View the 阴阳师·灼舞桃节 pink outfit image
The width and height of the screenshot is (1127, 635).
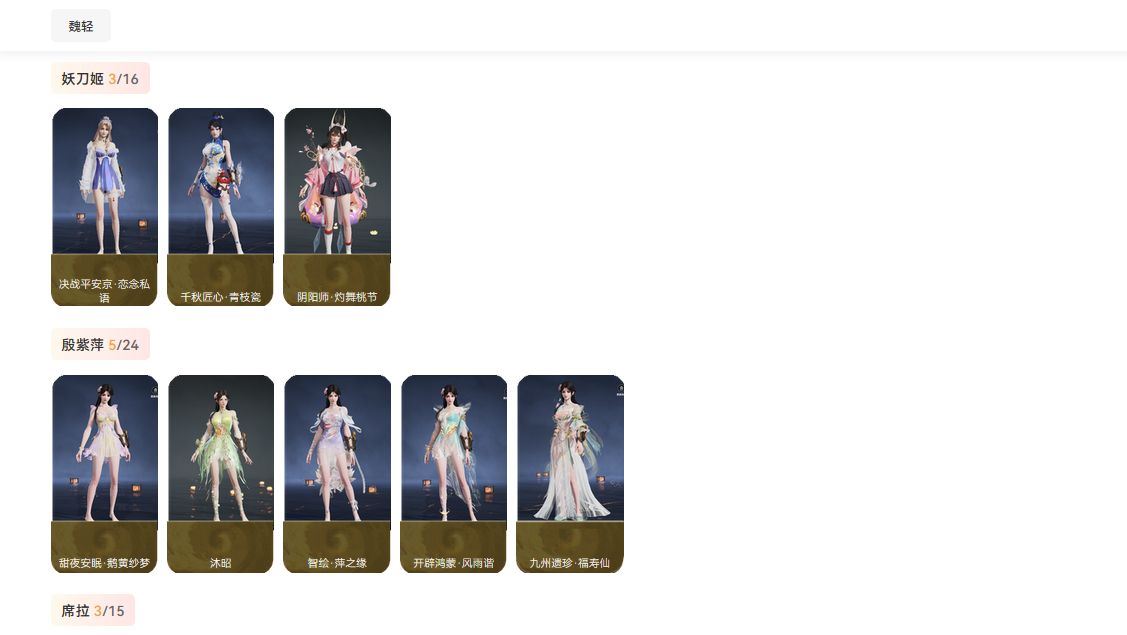coord(338,181)
